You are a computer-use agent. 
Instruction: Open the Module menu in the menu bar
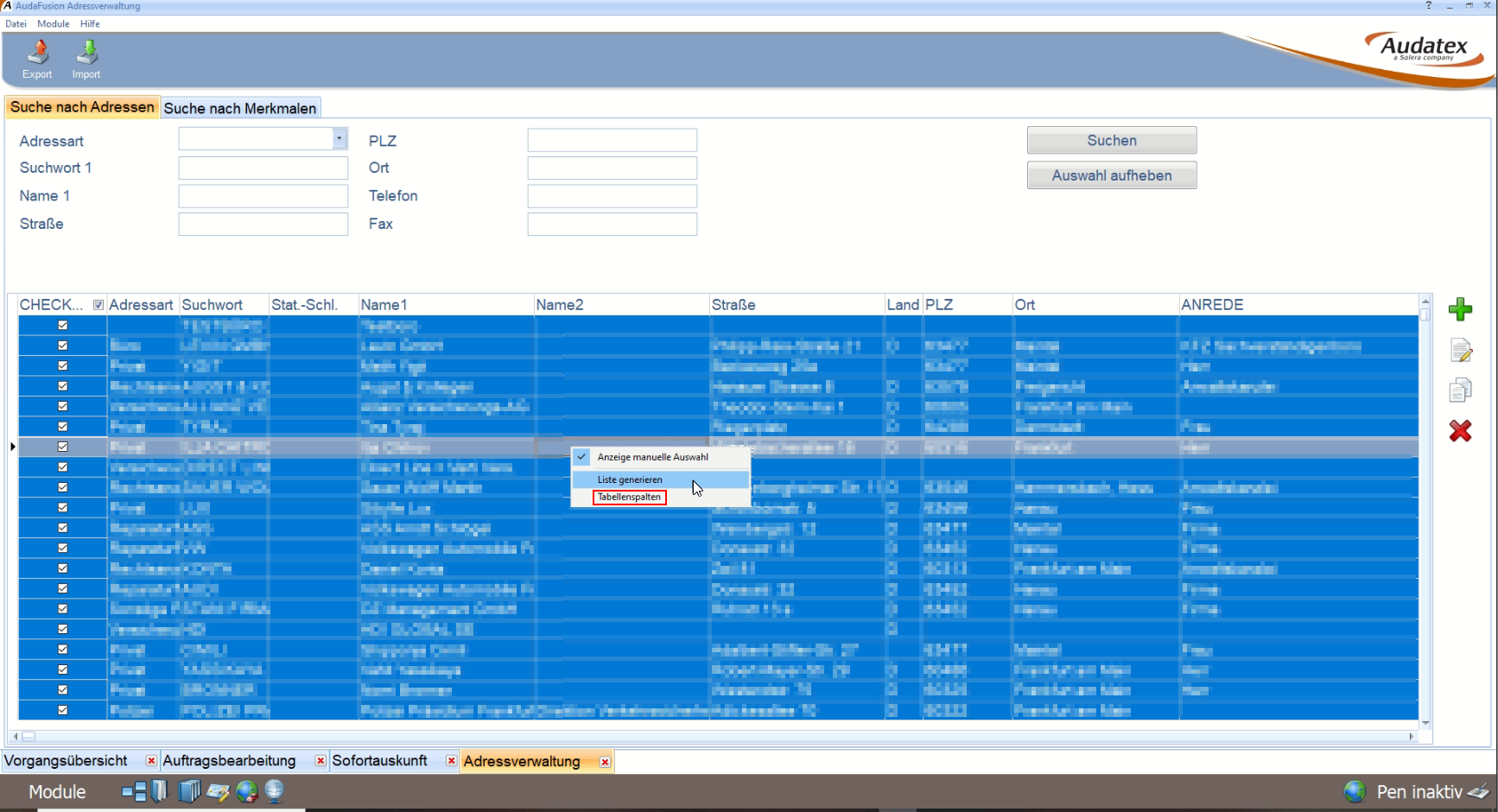[53, 24]
